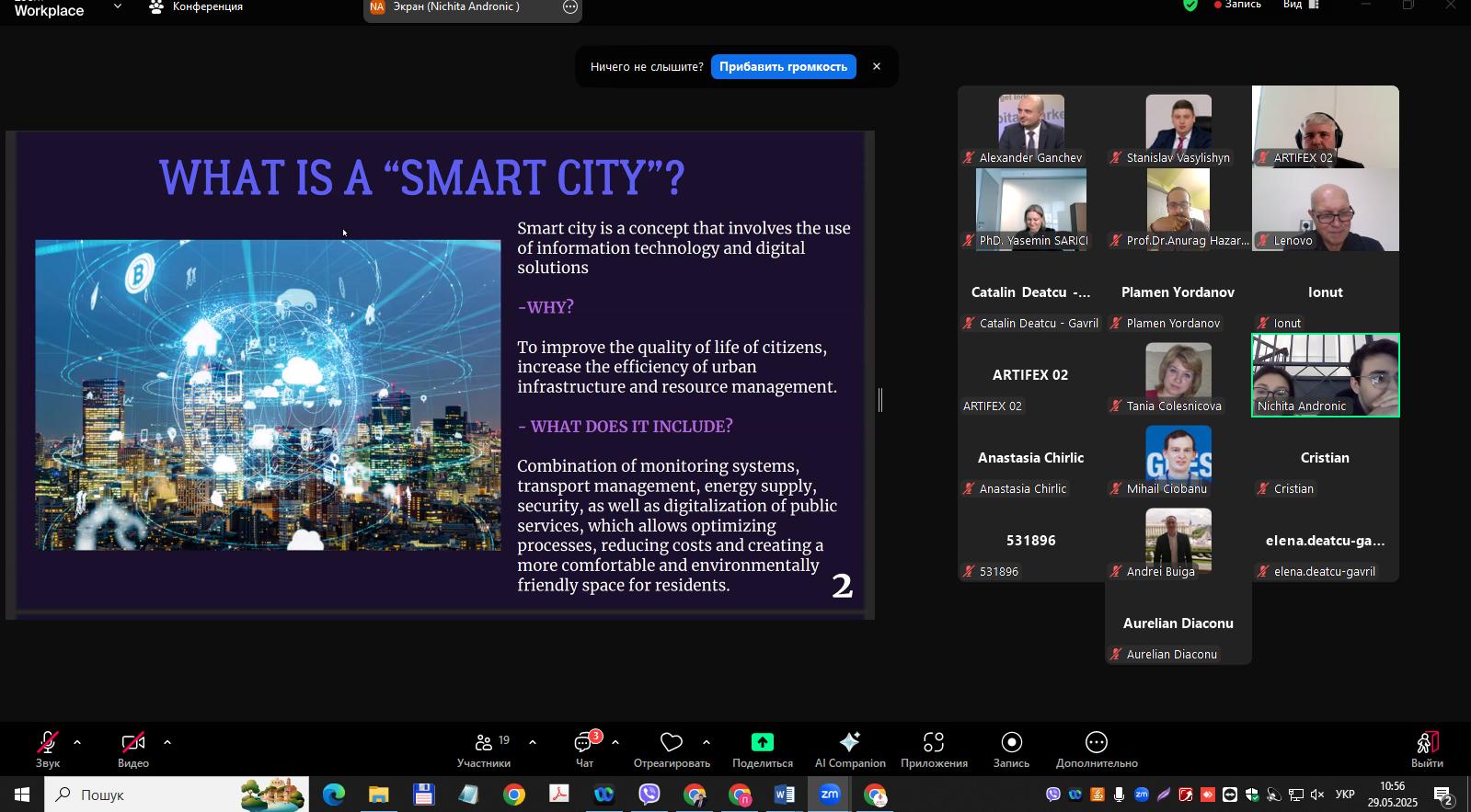The width and height of the screenshot is (1471, 812).
Task: Expand audio options arrow next to Звук
Action: click(x=77, y=743)
